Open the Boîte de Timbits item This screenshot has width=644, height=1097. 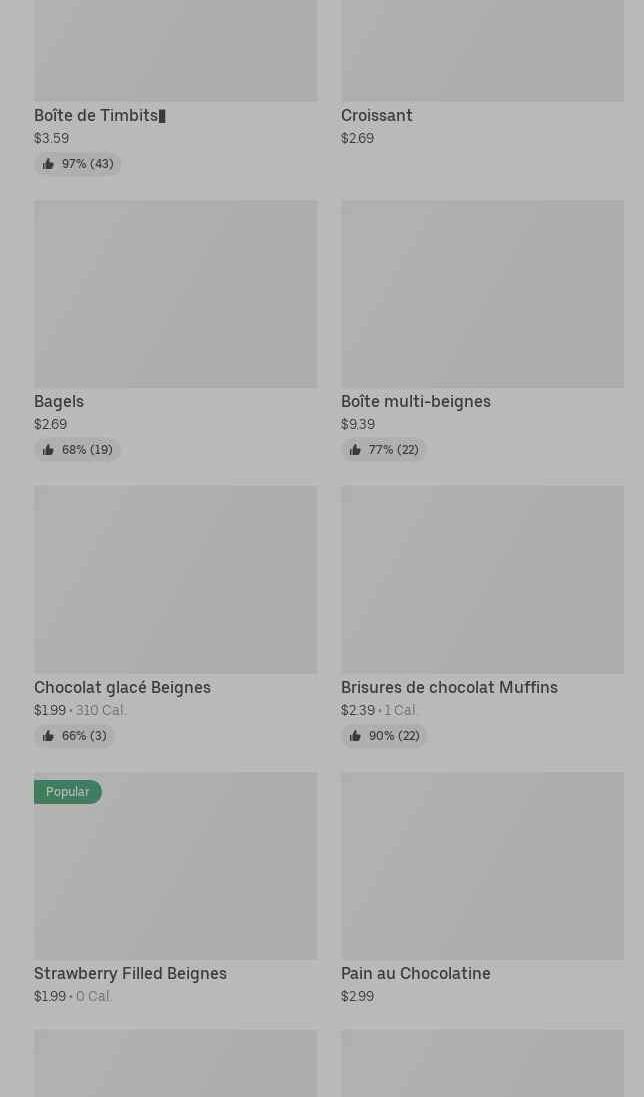click(x=99, y=116)
